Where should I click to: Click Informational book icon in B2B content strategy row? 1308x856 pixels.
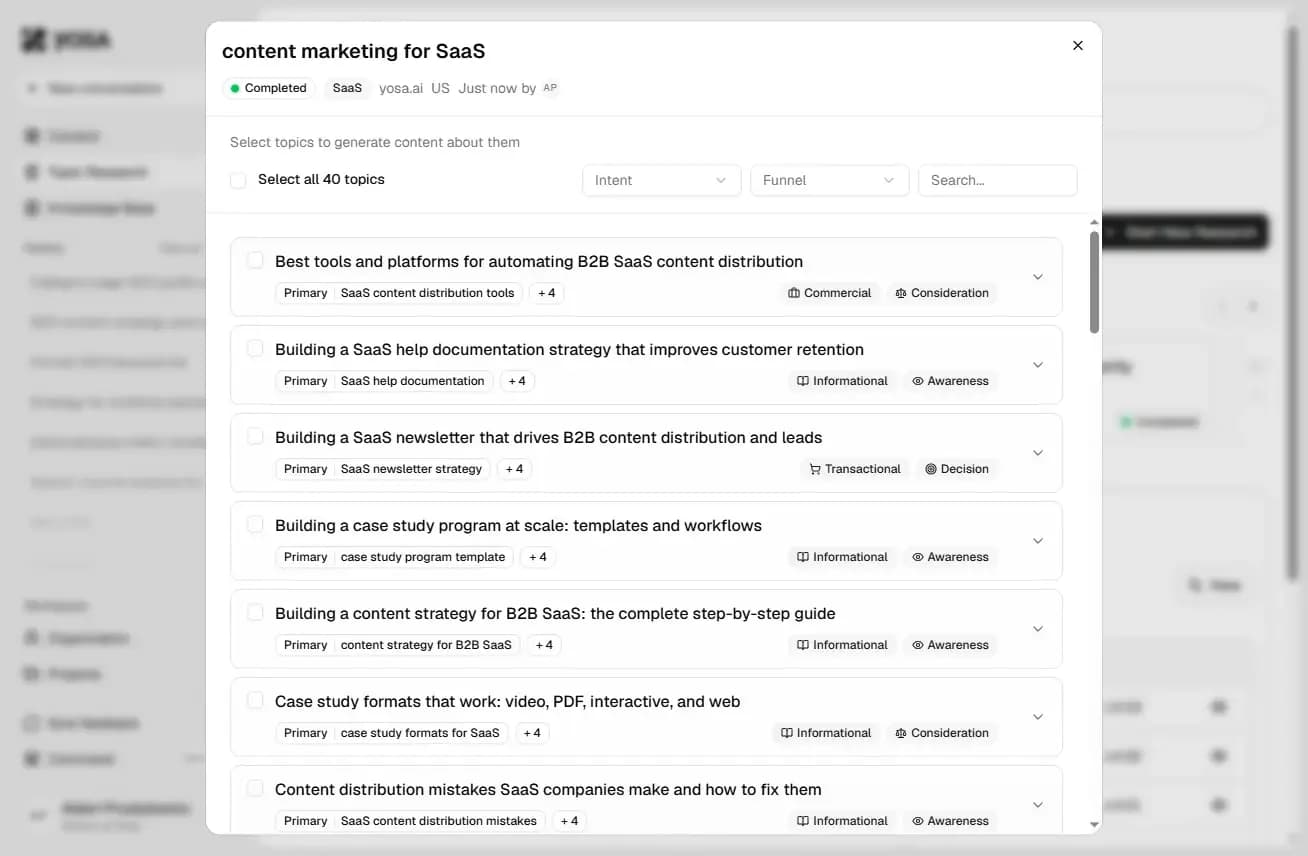803,645
